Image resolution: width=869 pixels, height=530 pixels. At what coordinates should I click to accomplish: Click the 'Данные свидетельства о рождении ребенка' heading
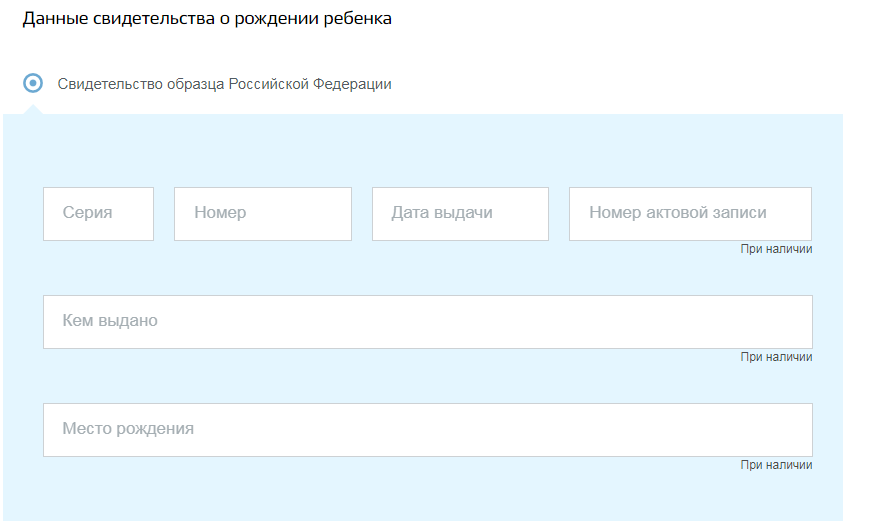(206, 20)
